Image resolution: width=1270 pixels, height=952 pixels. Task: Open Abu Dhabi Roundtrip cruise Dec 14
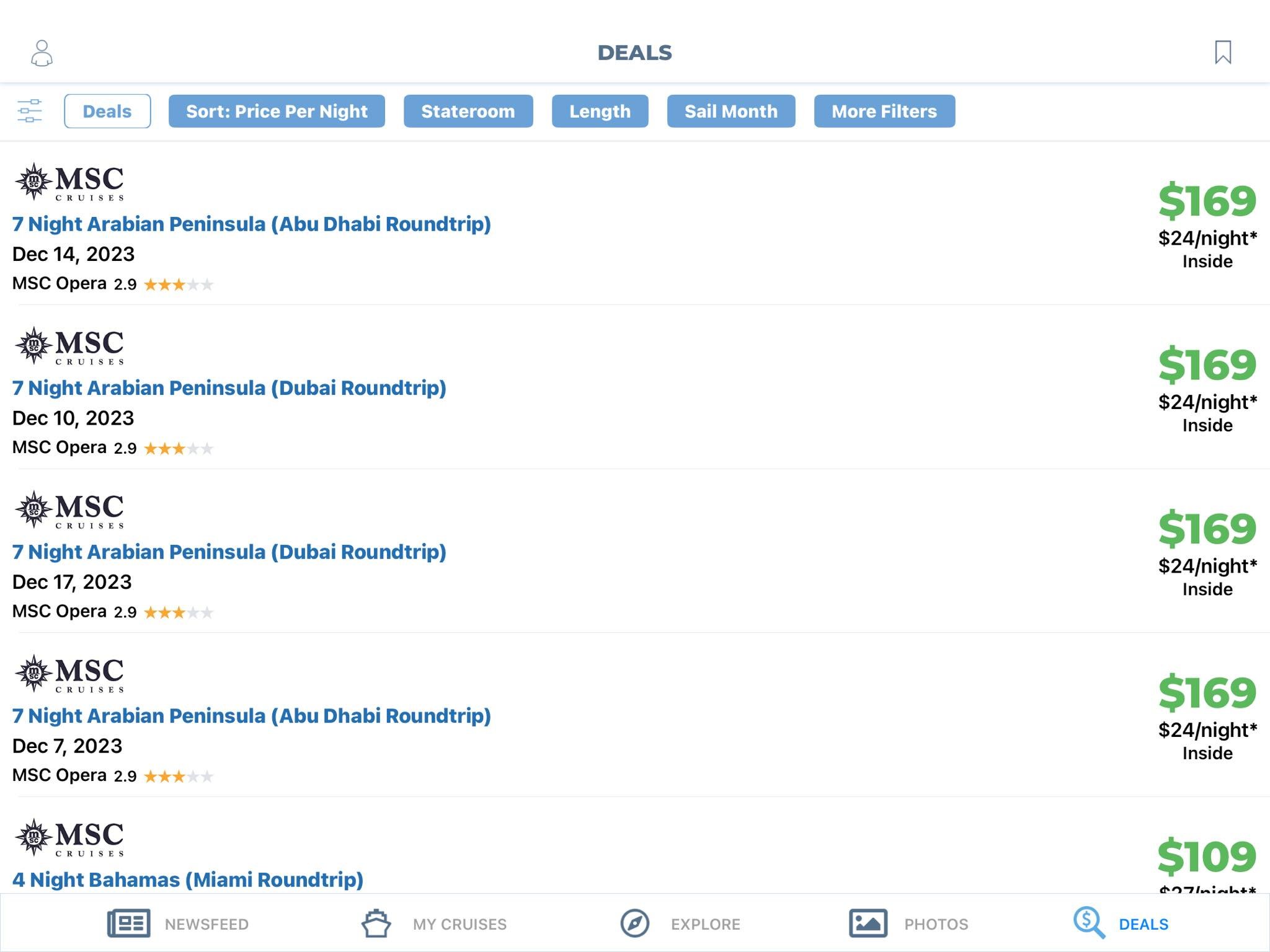[252, 224]
